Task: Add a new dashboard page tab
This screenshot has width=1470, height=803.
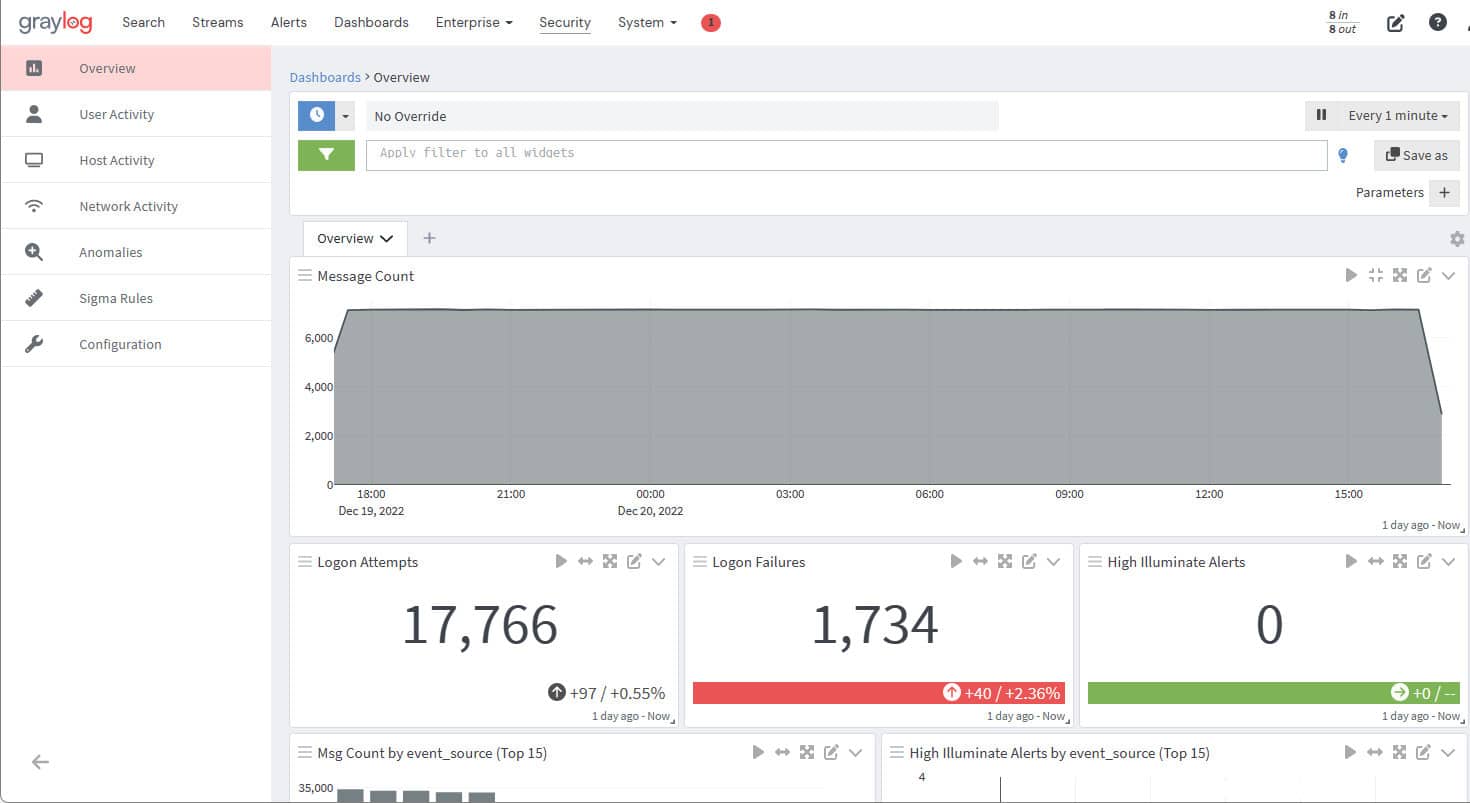Action: pyautogui.click(x=429, y=238)
